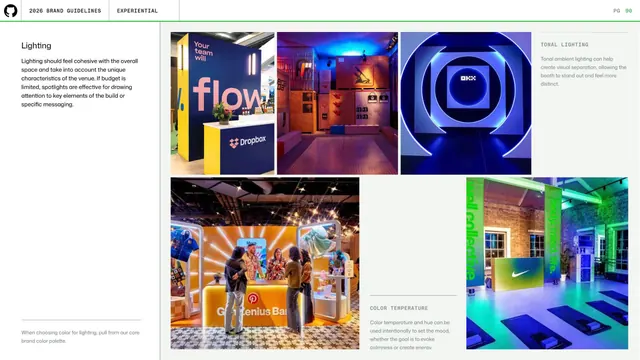Click the PG label beside page number
This screenshot has width=640, height=360.
(617, 11)
